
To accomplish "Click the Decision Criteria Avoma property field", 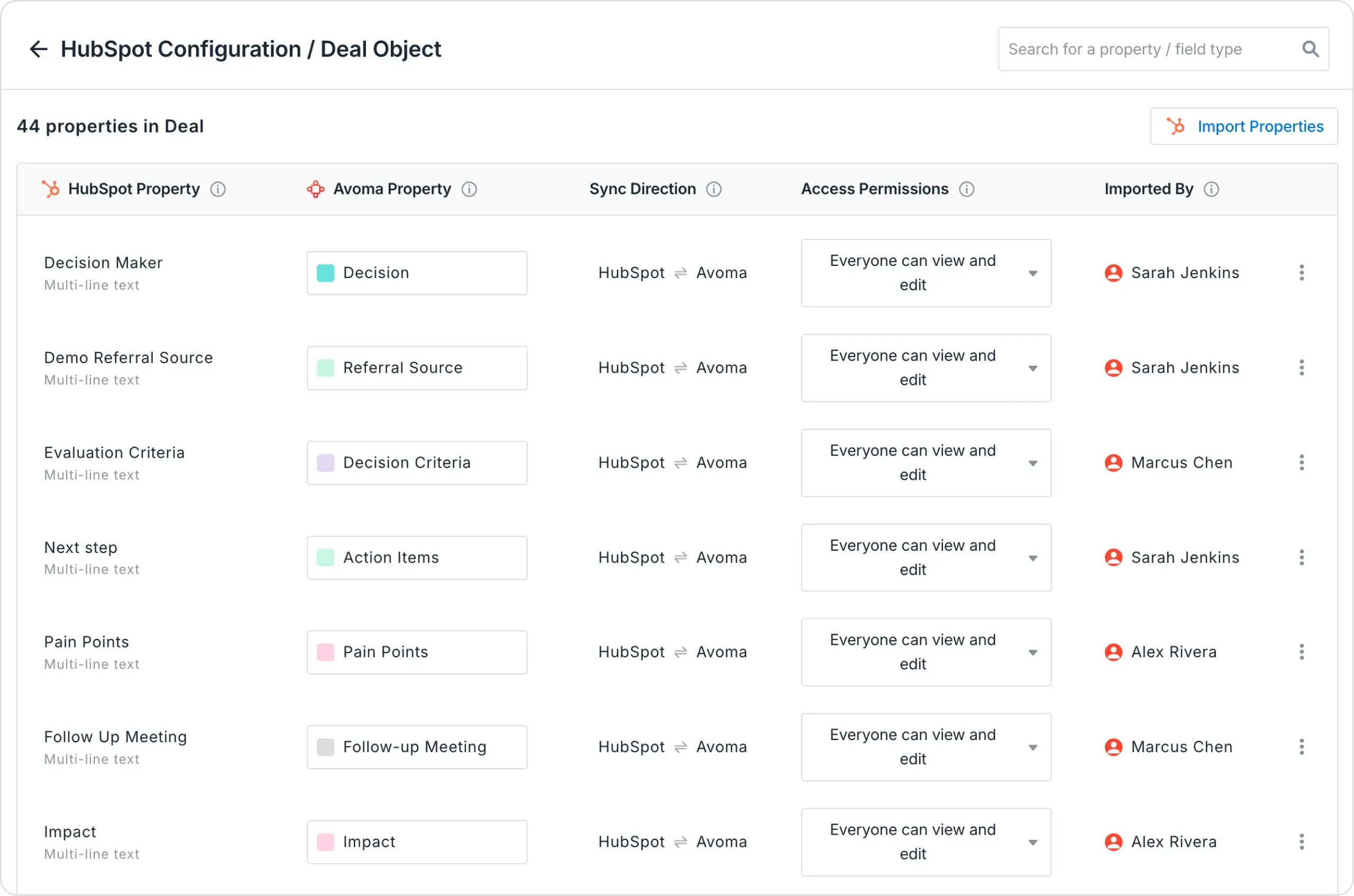I will 417,463.
